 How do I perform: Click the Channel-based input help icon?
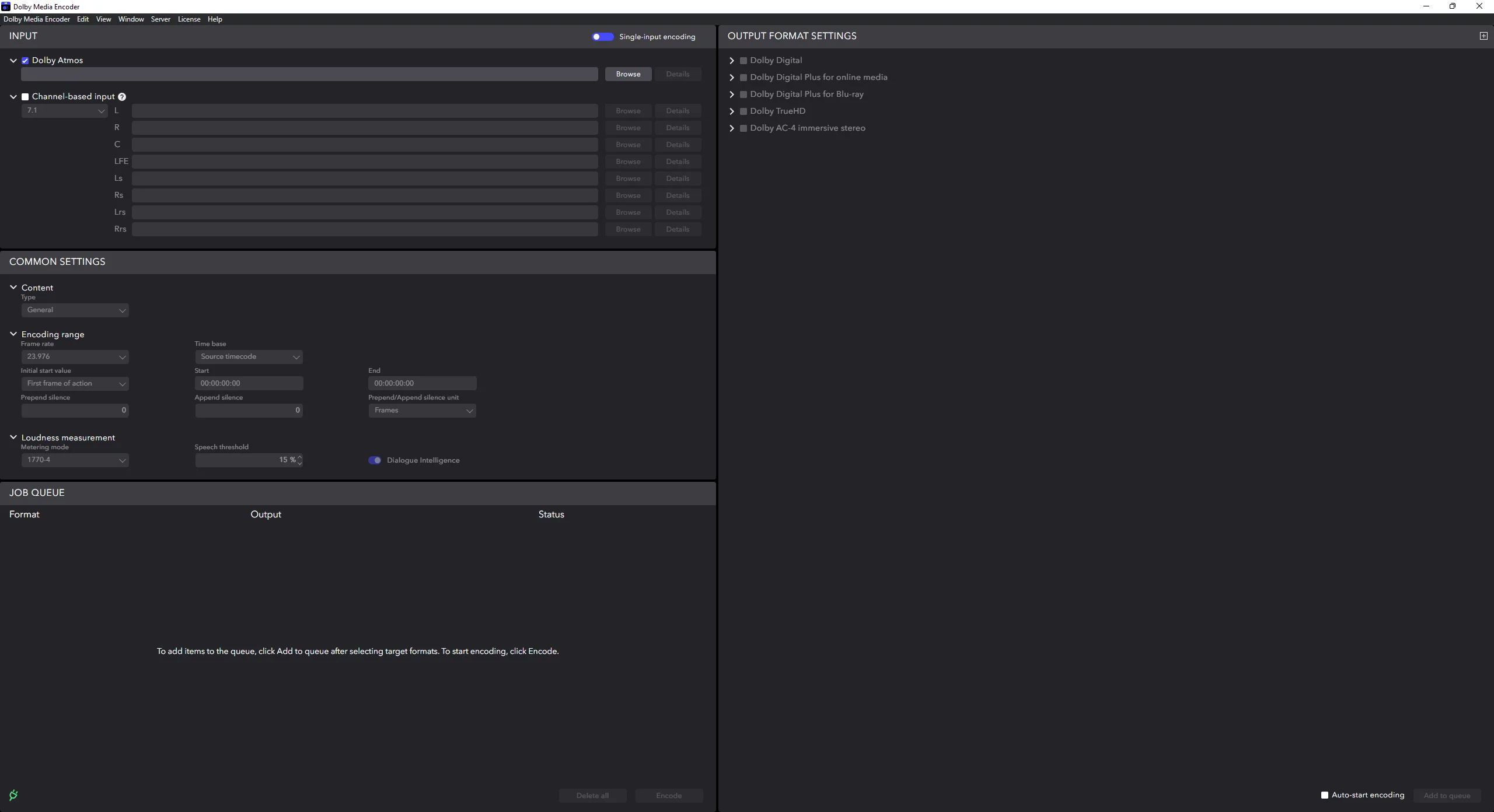(122, 97)
